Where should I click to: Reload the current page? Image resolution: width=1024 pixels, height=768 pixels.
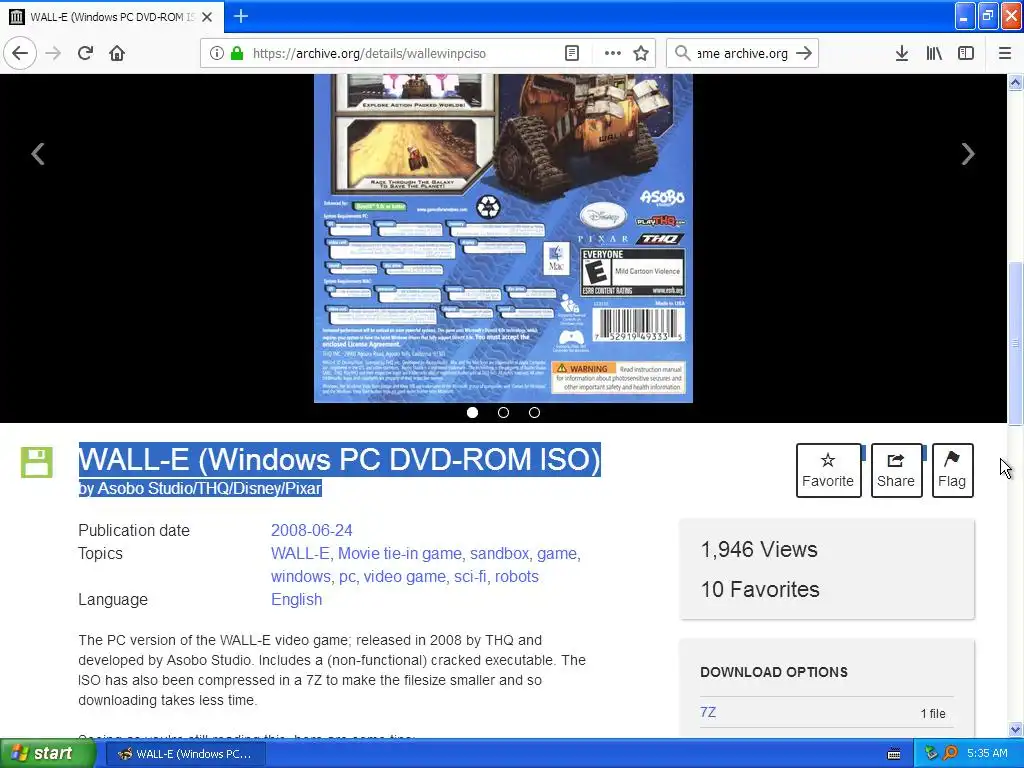(x=85, y=53)
